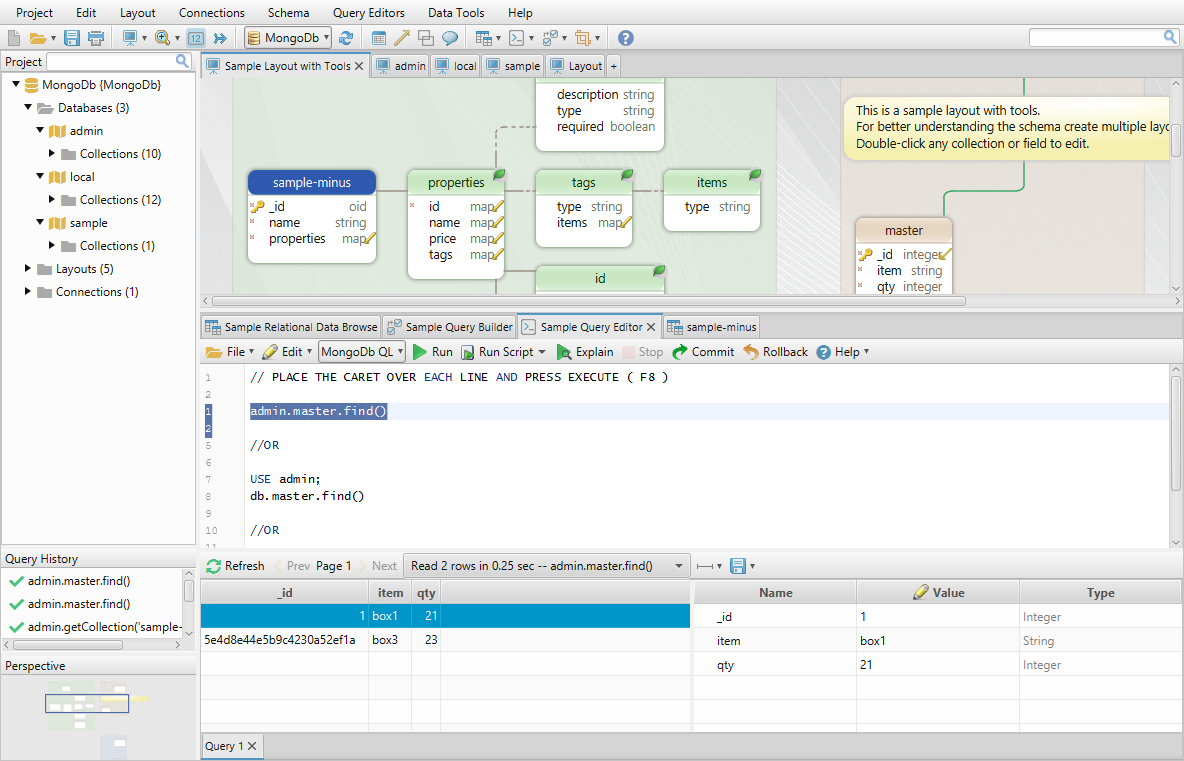Expand the Connections (1) node
The height and width of the screenshot is (761, 1184).
(28, 291)
